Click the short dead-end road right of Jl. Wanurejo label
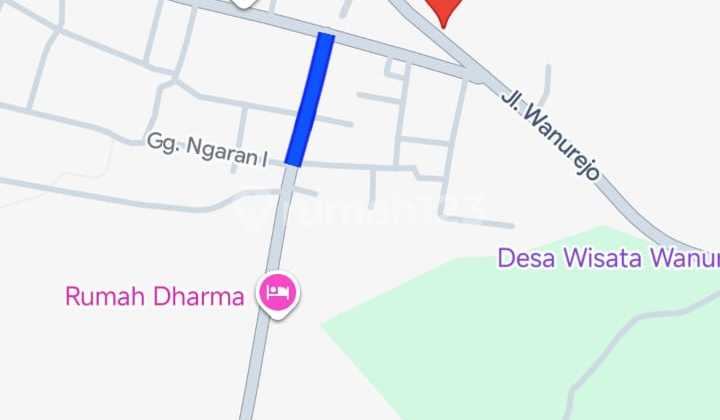Image resolution: width=720 pixels, height=420 pixels. click(546, 87)
